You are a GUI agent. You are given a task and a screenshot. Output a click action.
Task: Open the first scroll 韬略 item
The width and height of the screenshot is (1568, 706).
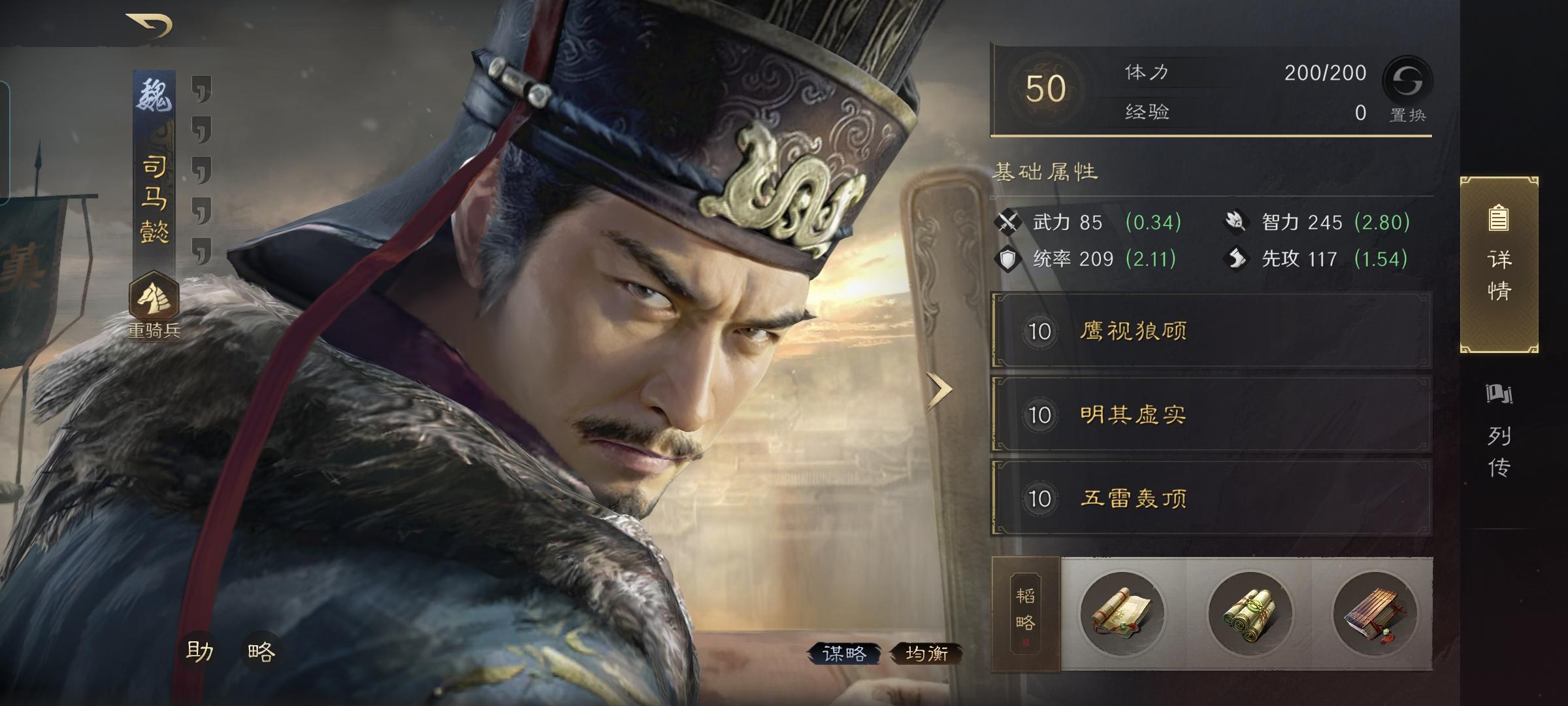[1122, 613]
